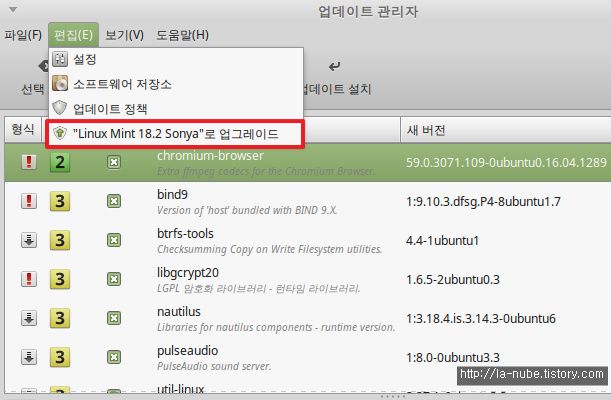Uncheck the btrfs-tools update checkbox

tap(114, 240)
